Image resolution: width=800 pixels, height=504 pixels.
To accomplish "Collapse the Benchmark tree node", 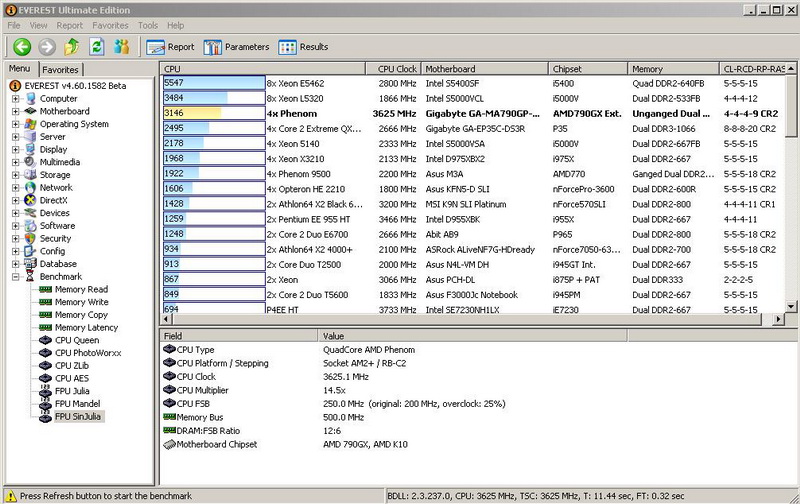I will tap(16, 277).
